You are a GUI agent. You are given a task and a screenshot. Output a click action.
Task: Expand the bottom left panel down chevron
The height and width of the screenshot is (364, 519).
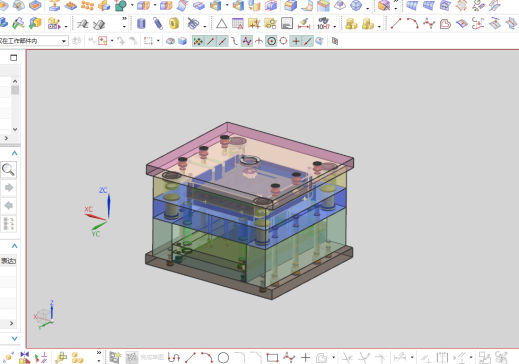(x=14, y=339)
